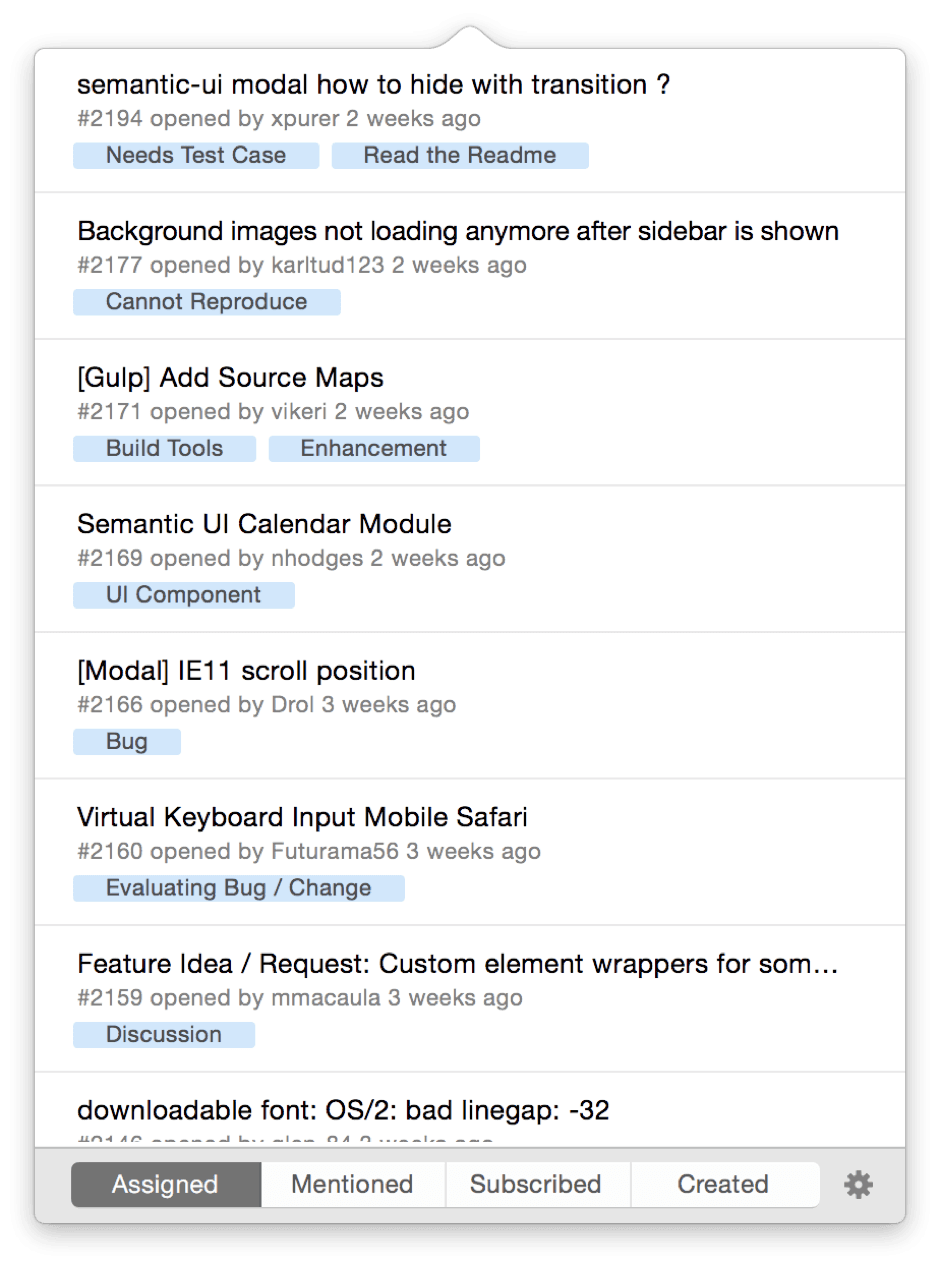Click the Evaluating Bug / Change label
Screen dimensions: 940x1266
click(239, 888)
